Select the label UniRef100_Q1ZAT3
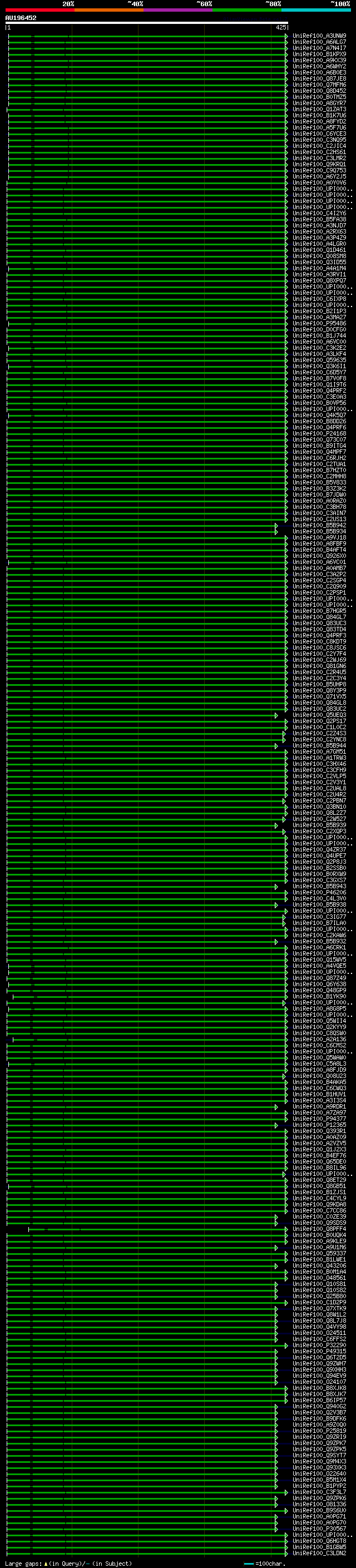 pos(319,109)
